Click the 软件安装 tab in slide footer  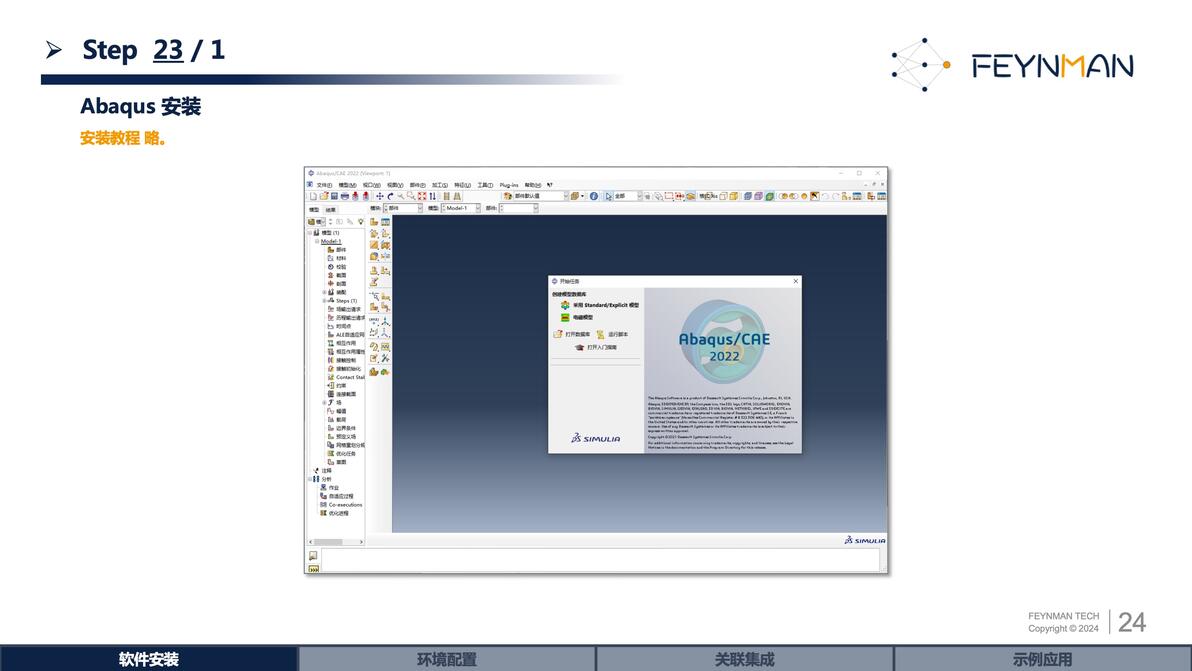click(148, 659)
